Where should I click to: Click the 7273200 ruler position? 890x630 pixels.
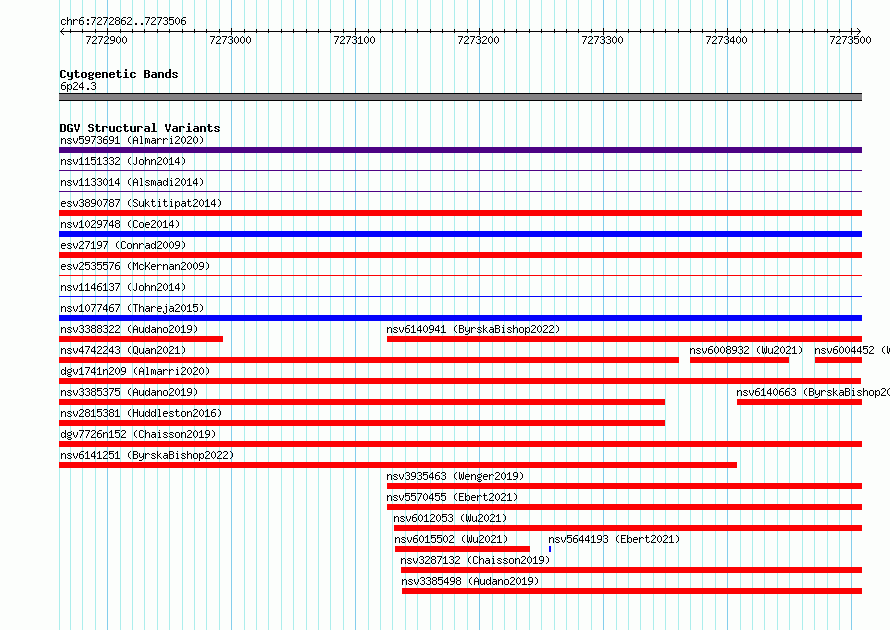click(478, 40)
